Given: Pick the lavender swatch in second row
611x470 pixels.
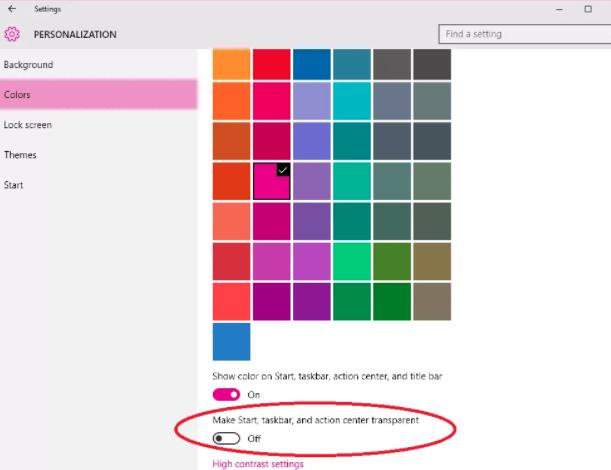Looking at the screenshot, I should [x=311, y=101].
